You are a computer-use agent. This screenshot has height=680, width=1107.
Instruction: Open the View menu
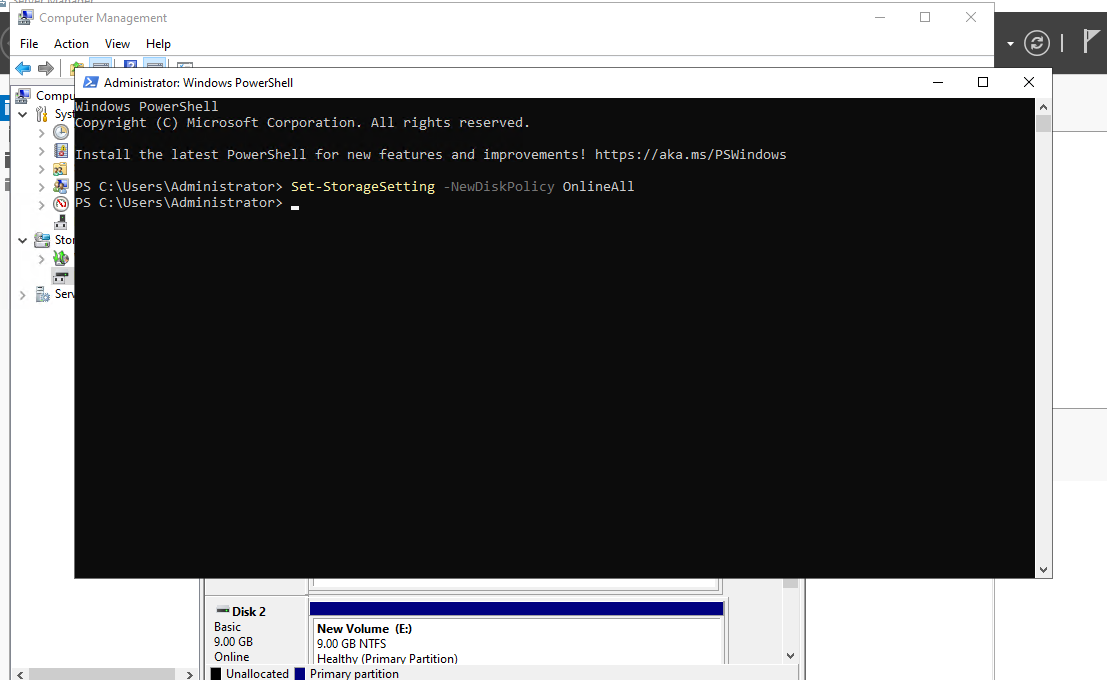tap(117, 44)
